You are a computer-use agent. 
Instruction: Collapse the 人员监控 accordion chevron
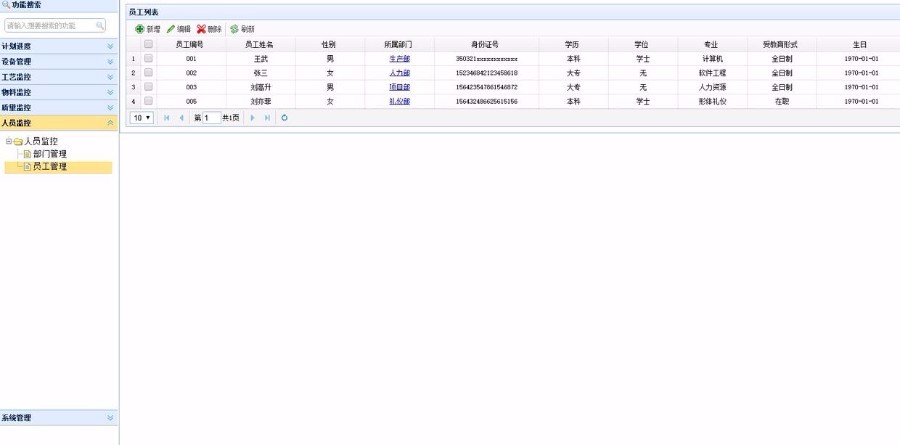(110, 123)
